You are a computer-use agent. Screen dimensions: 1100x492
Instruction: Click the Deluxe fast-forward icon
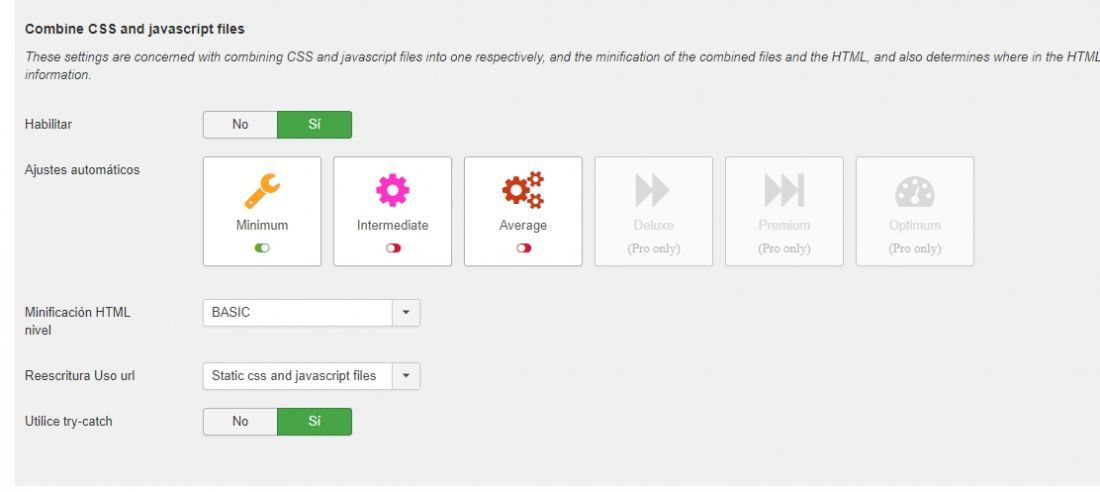(x=652, y=190)
